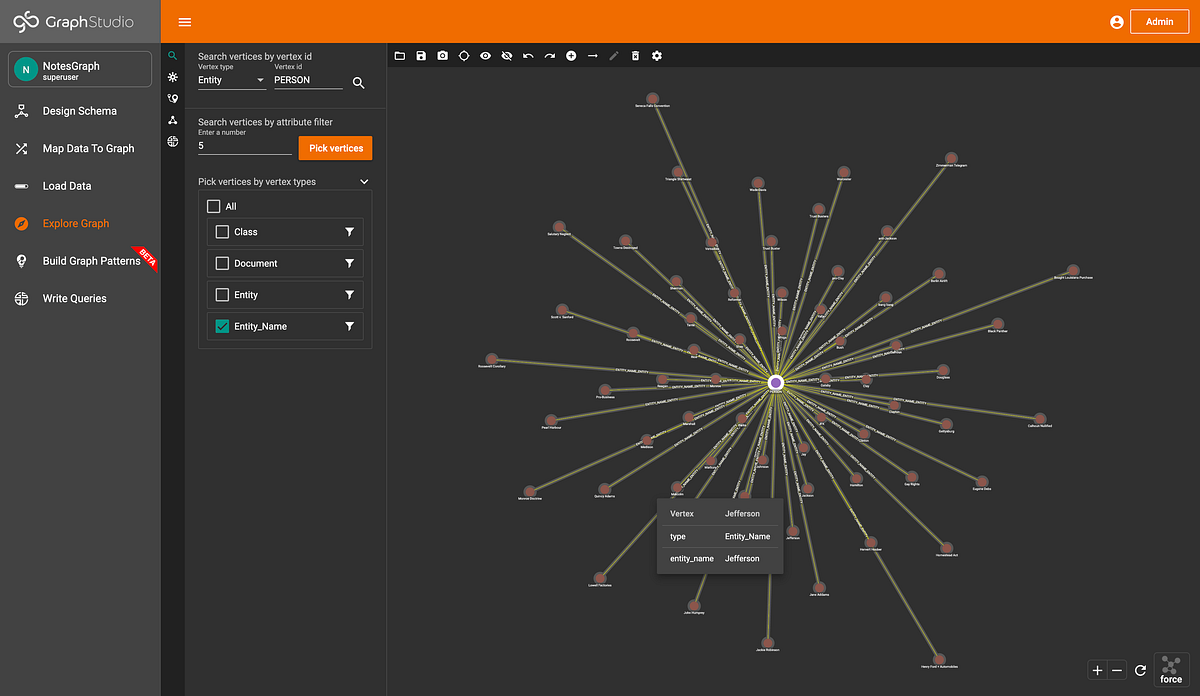This screenshot has height=696, width=1200.
Task: Toggle the hamburger menu in top bar
Action: (x=184, y=21)
